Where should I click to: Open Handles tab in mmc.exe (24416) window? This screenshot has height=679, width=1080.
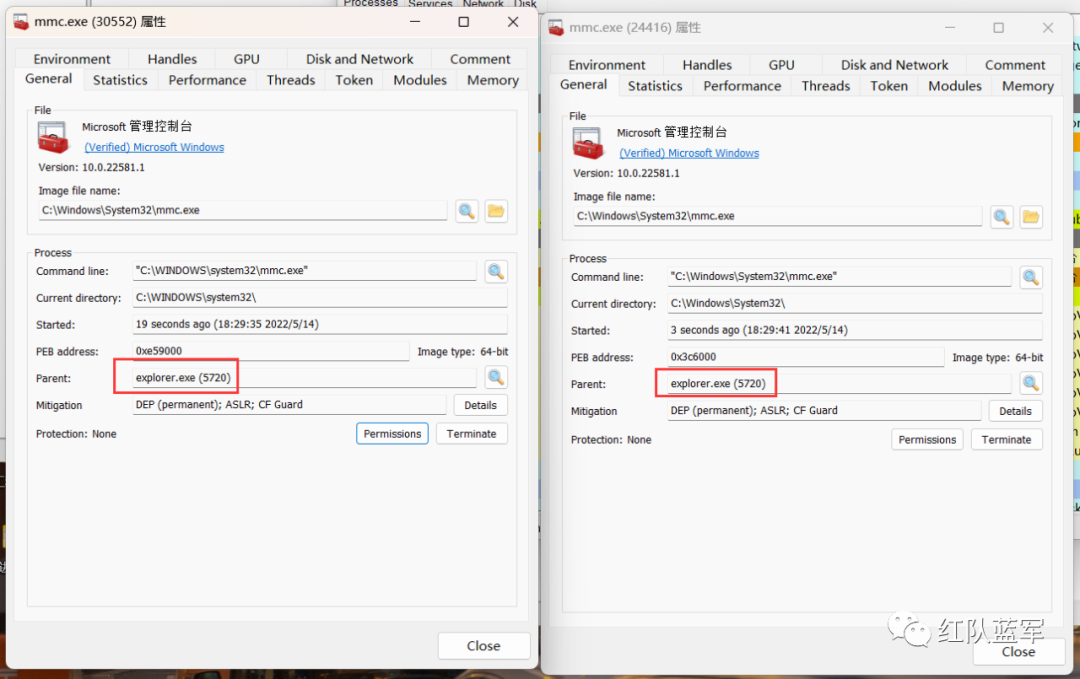(707, 65)
